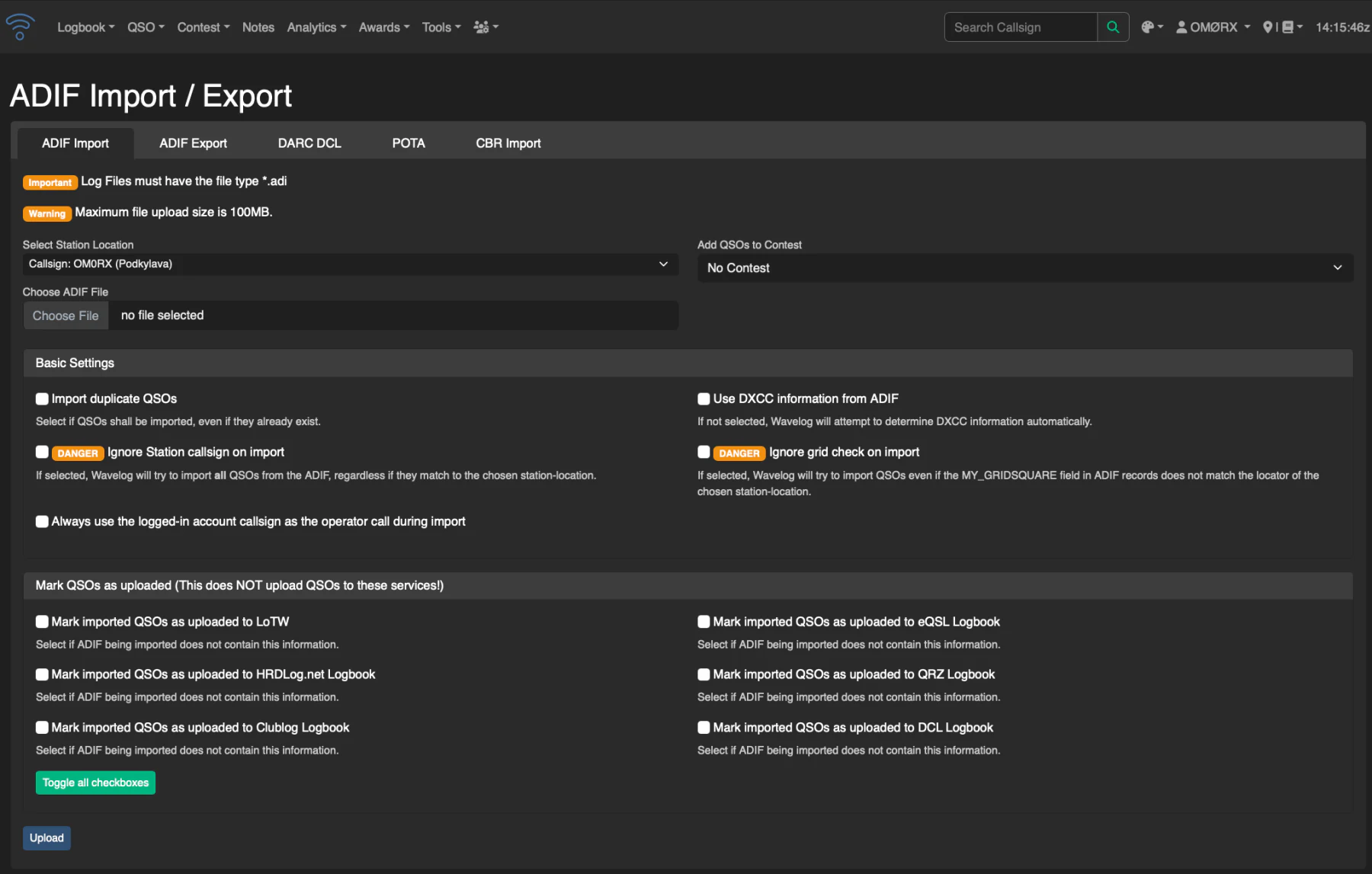This screenshot has width=1372, height=874.
Task: Expand the QSO menu
Action: click(x=146, y=27)
